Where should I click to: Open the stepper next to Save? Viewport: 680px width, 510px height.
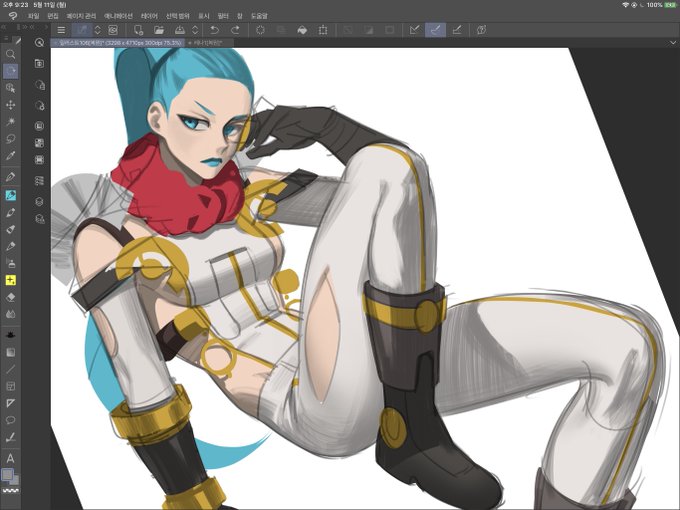click(195, 30)
